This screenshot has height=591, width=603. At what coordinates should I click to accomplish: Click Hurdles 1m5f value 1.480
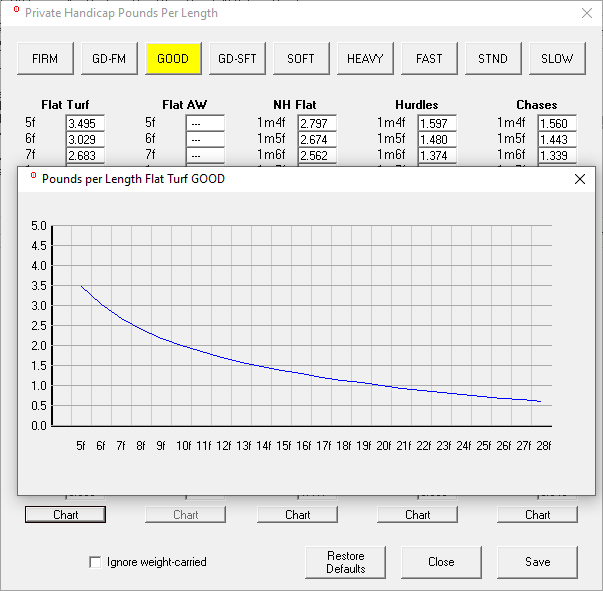[437, 139]
